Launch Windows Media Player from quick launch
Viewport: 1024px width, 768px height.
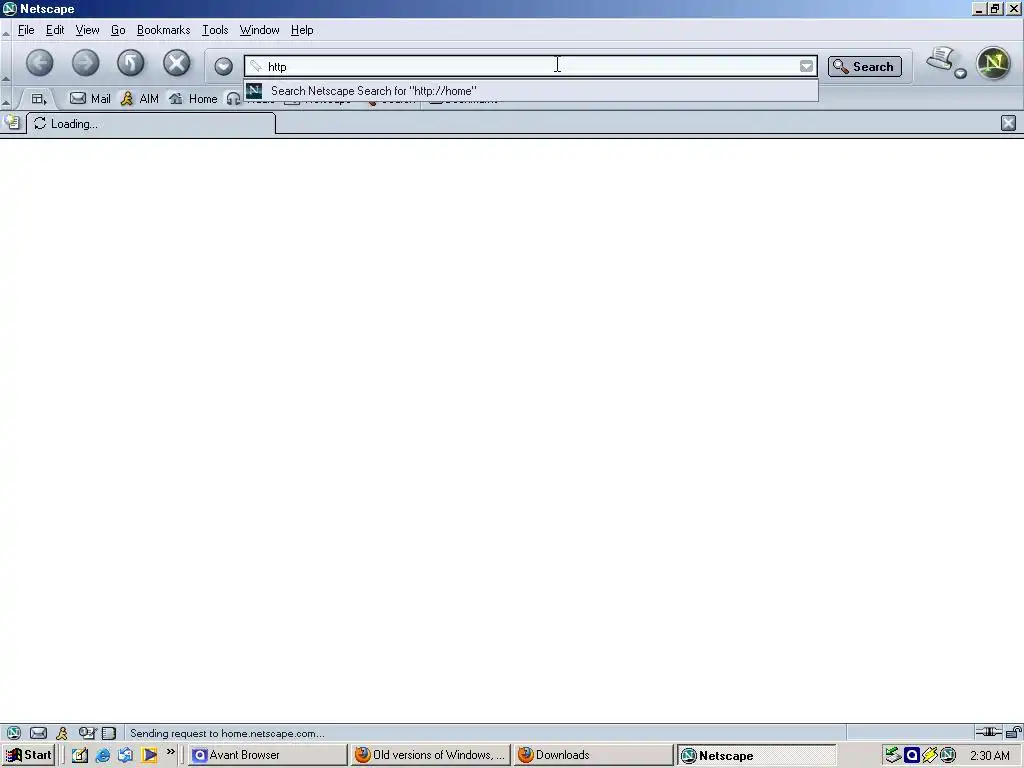(x=149, y=755)
